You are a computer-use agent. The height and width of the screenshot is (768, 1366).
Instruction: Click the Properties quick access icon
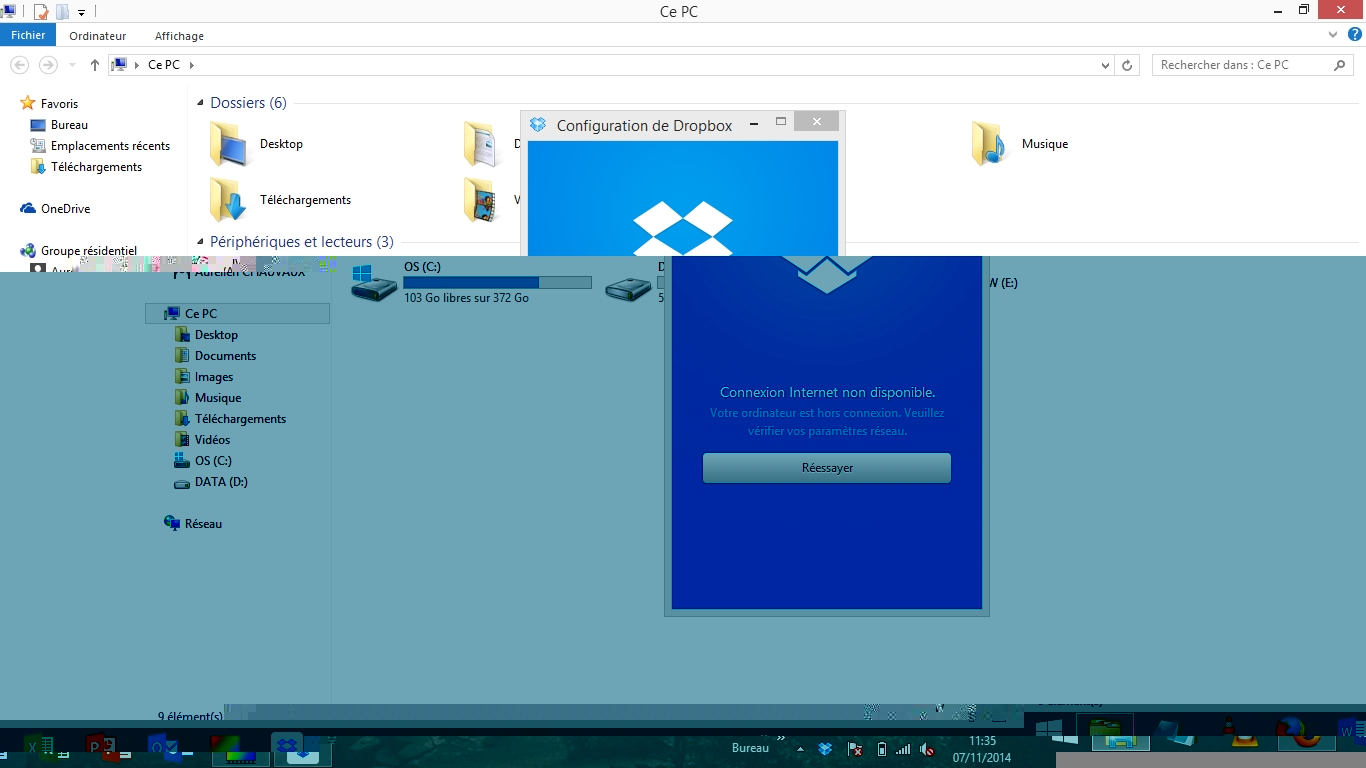point(41,11)
